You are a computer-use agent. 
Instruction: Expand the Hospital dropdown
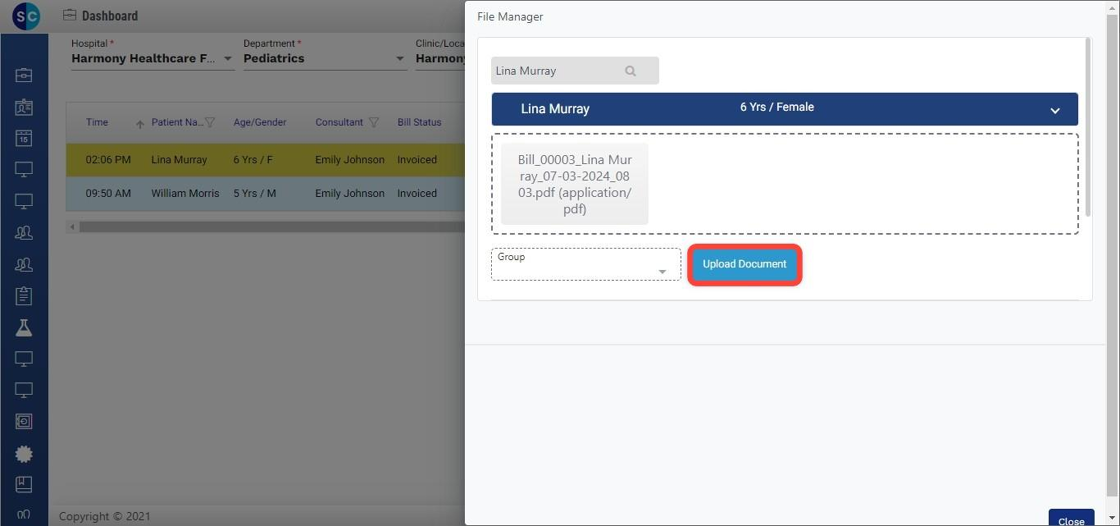click(228, 59)
